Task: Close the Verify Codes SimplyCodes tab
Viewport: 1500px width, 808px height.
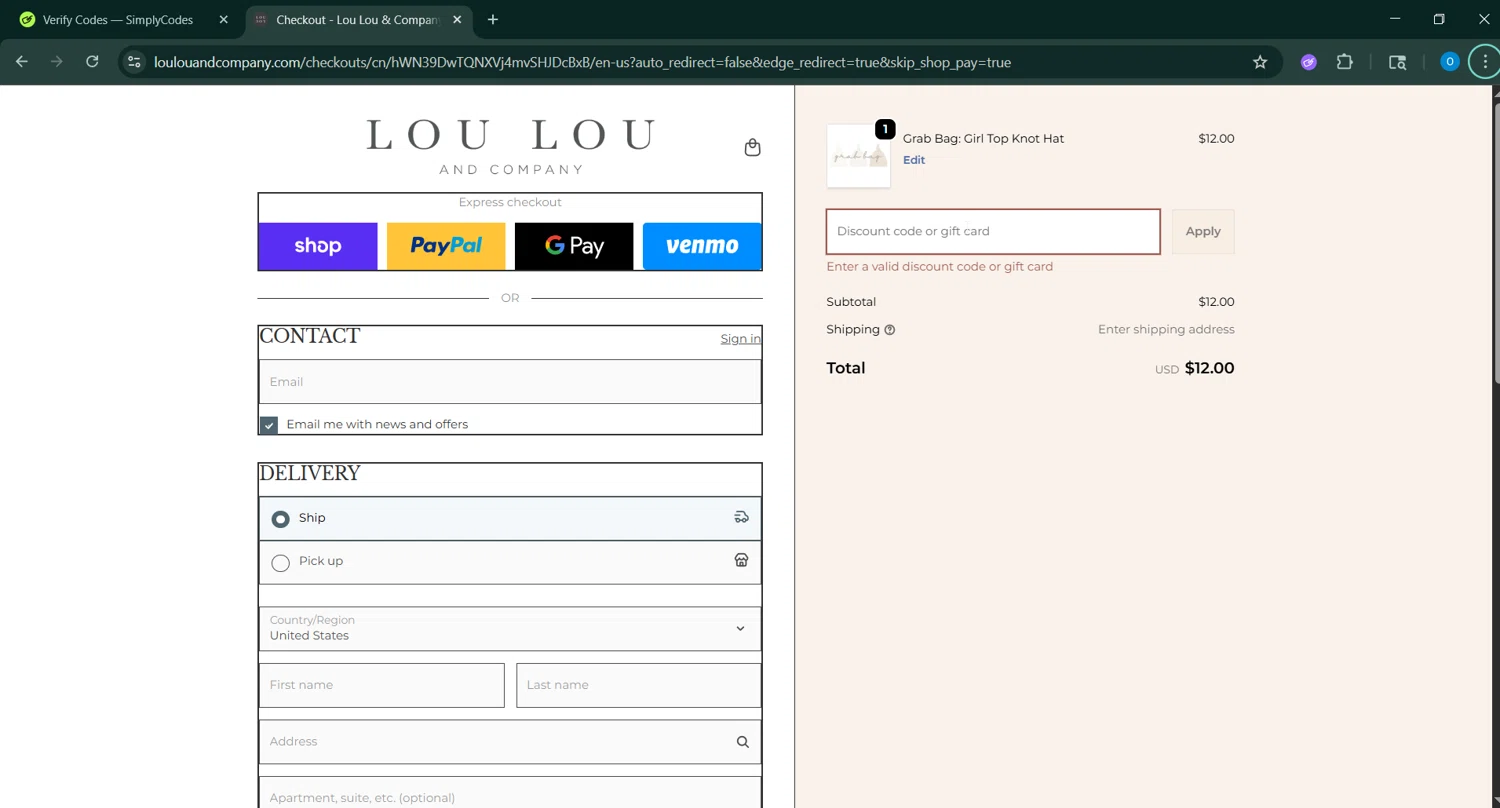Action: [x=224, y=19]
